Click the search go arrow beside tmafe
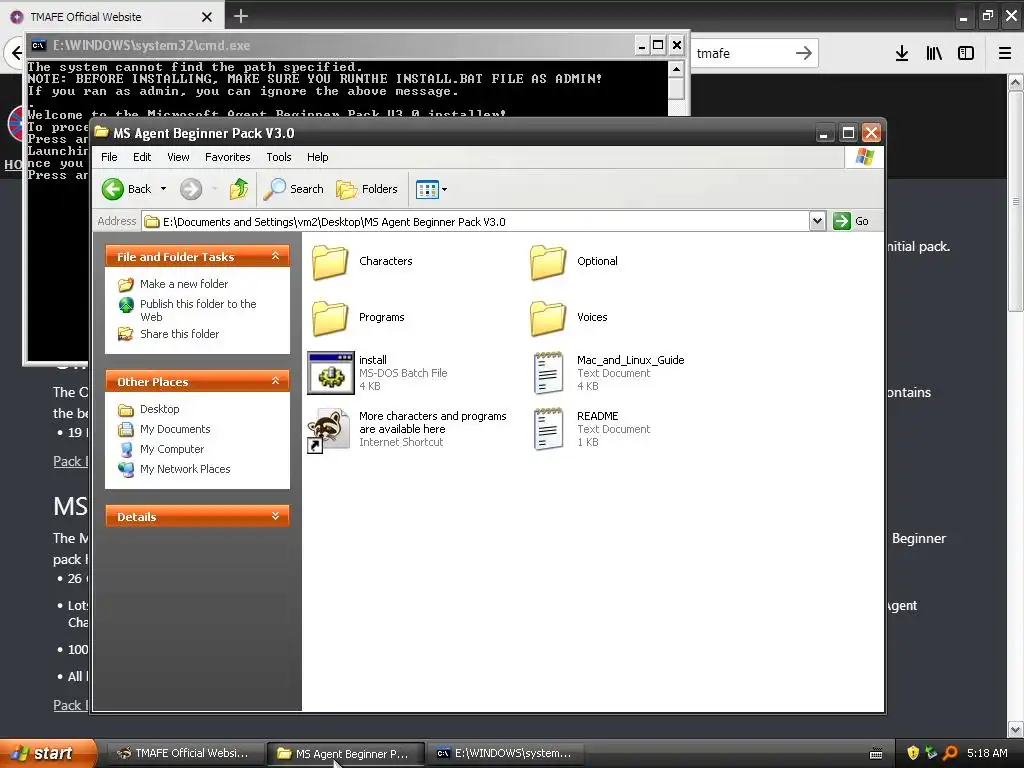Viewport: 1024px width, 768px height. click(804, 54)
